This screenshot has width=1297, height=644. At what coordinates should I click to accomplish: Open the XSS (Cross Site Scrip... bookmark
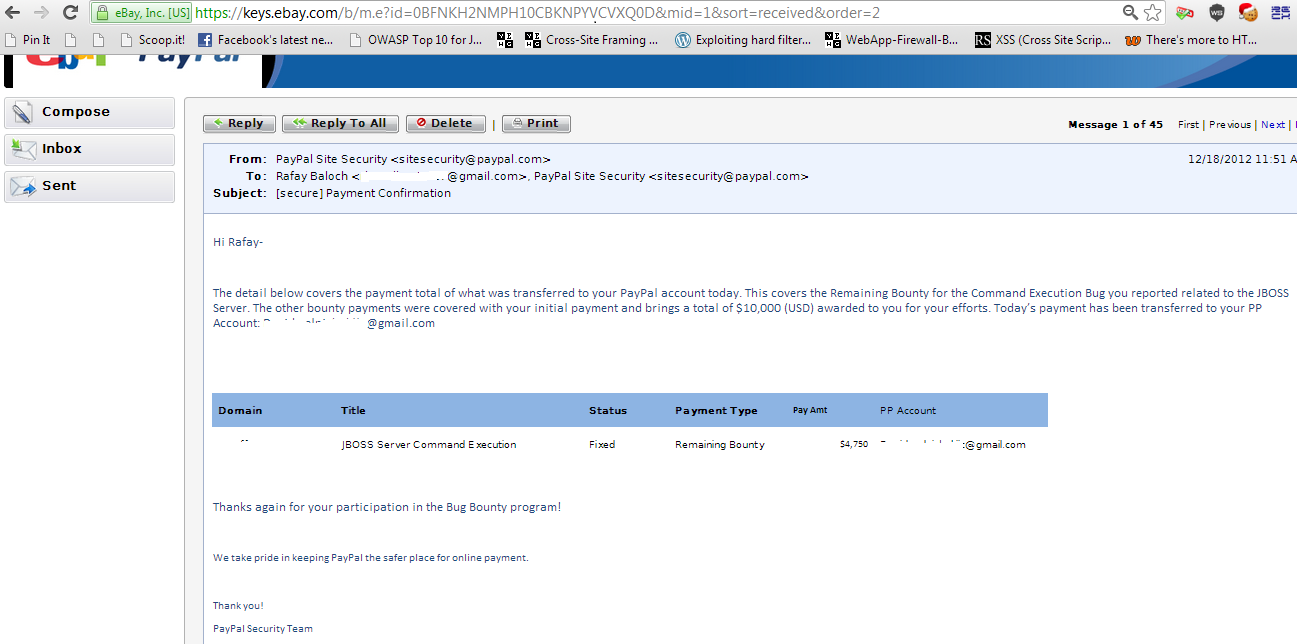tap(1043, 40)
